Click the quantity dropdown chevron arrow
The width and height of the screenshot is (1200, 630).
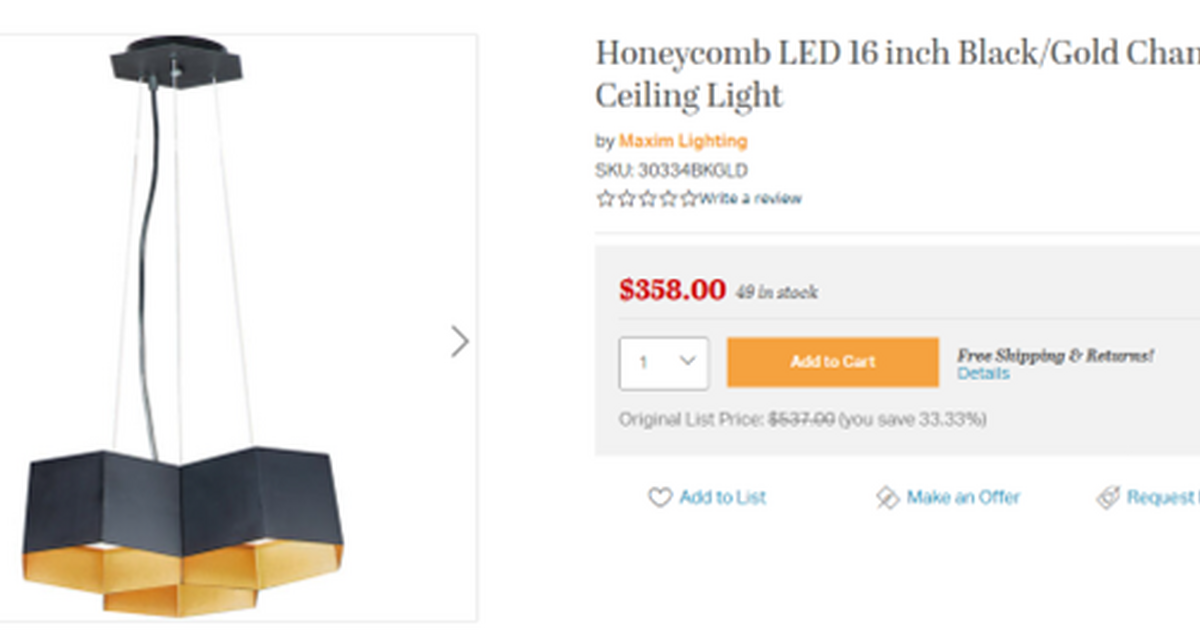[x=688, y=362]
